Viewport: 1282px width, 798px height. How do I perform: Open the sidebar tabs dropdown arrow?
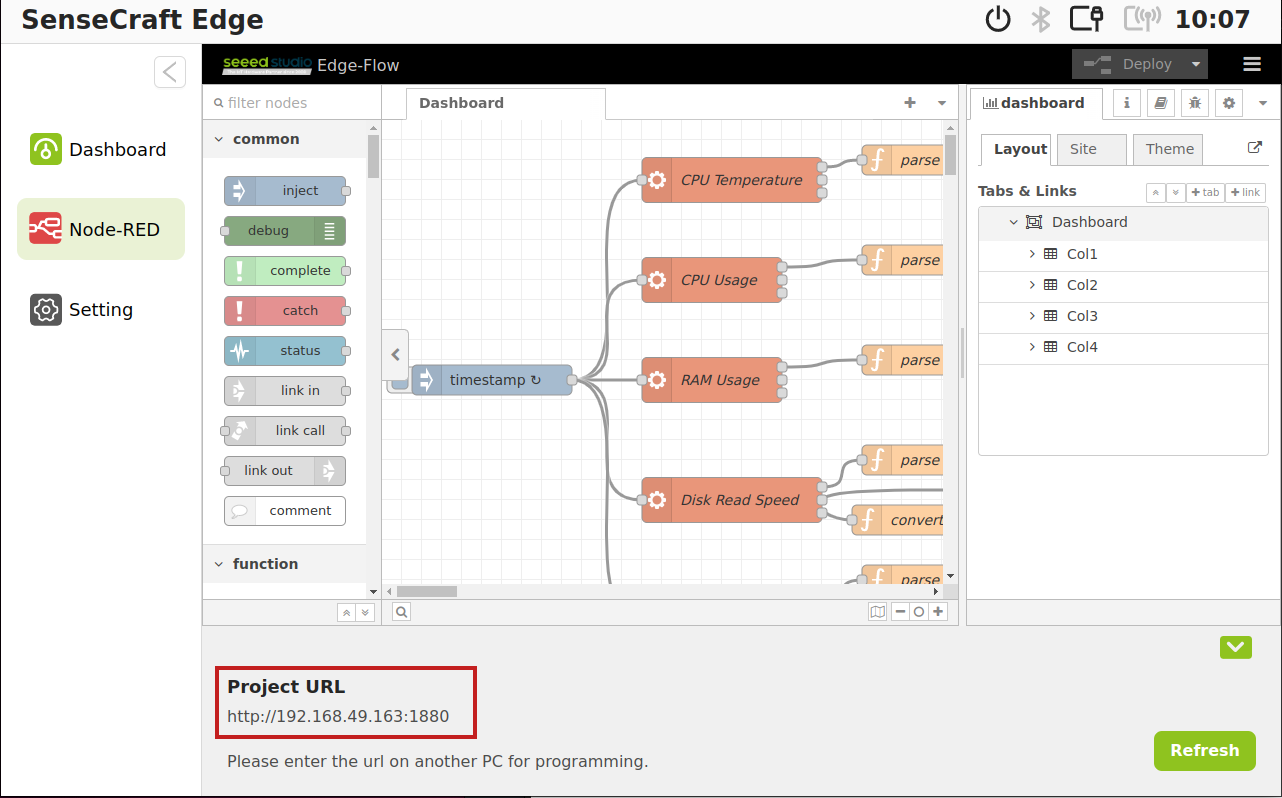coord(1262,103)
